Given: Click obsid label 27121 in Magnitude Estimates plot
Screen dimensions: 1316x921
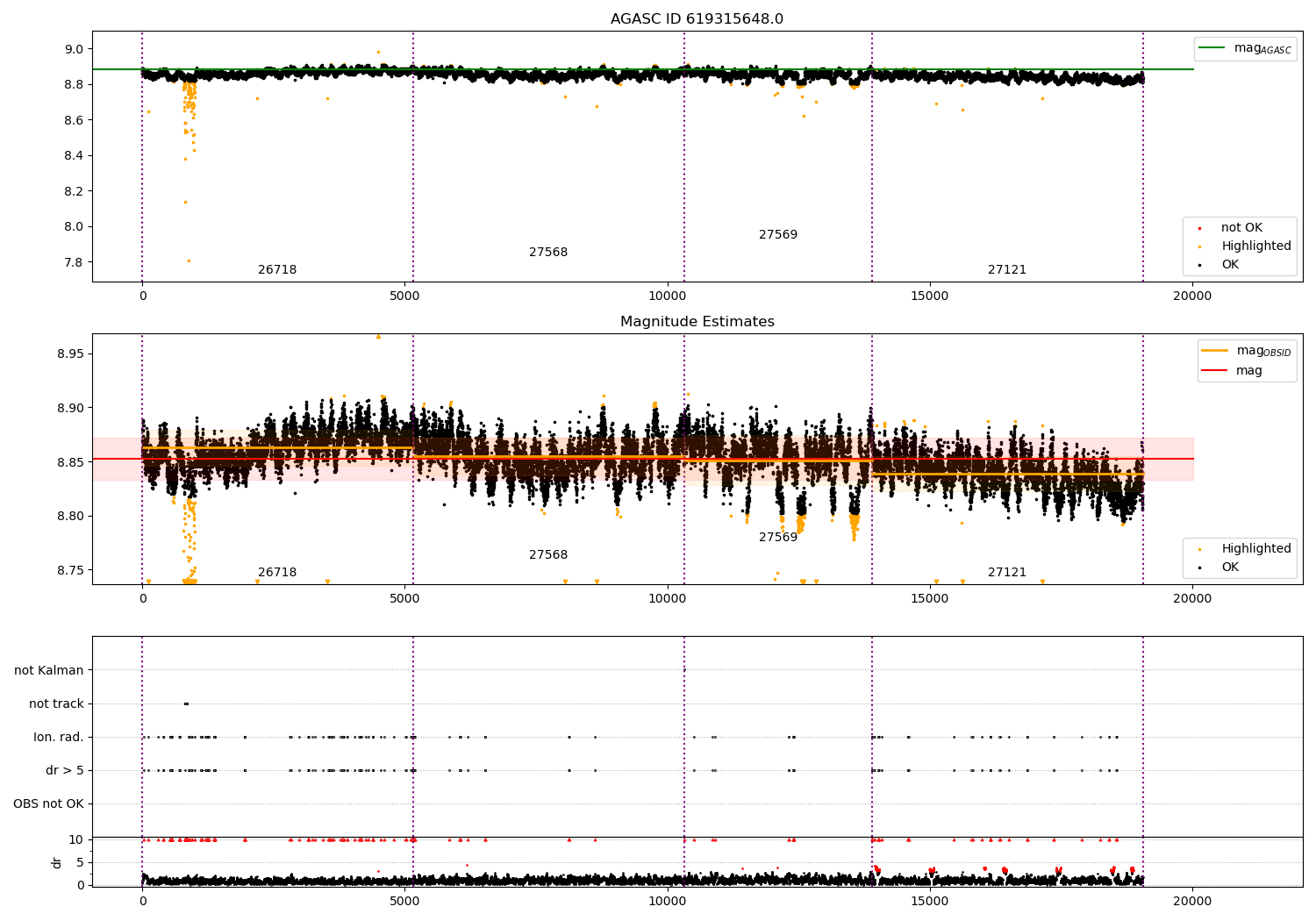Looking at the screenshot, I should point(1007,573).
